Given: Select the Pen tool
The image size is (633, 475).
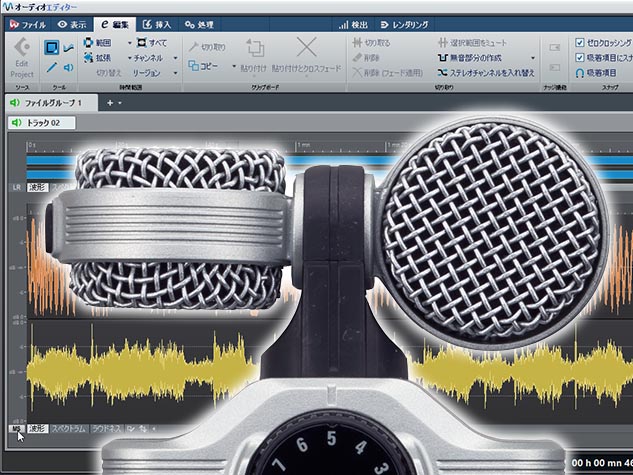Looking at the screenshot, I should click(52, 67).
